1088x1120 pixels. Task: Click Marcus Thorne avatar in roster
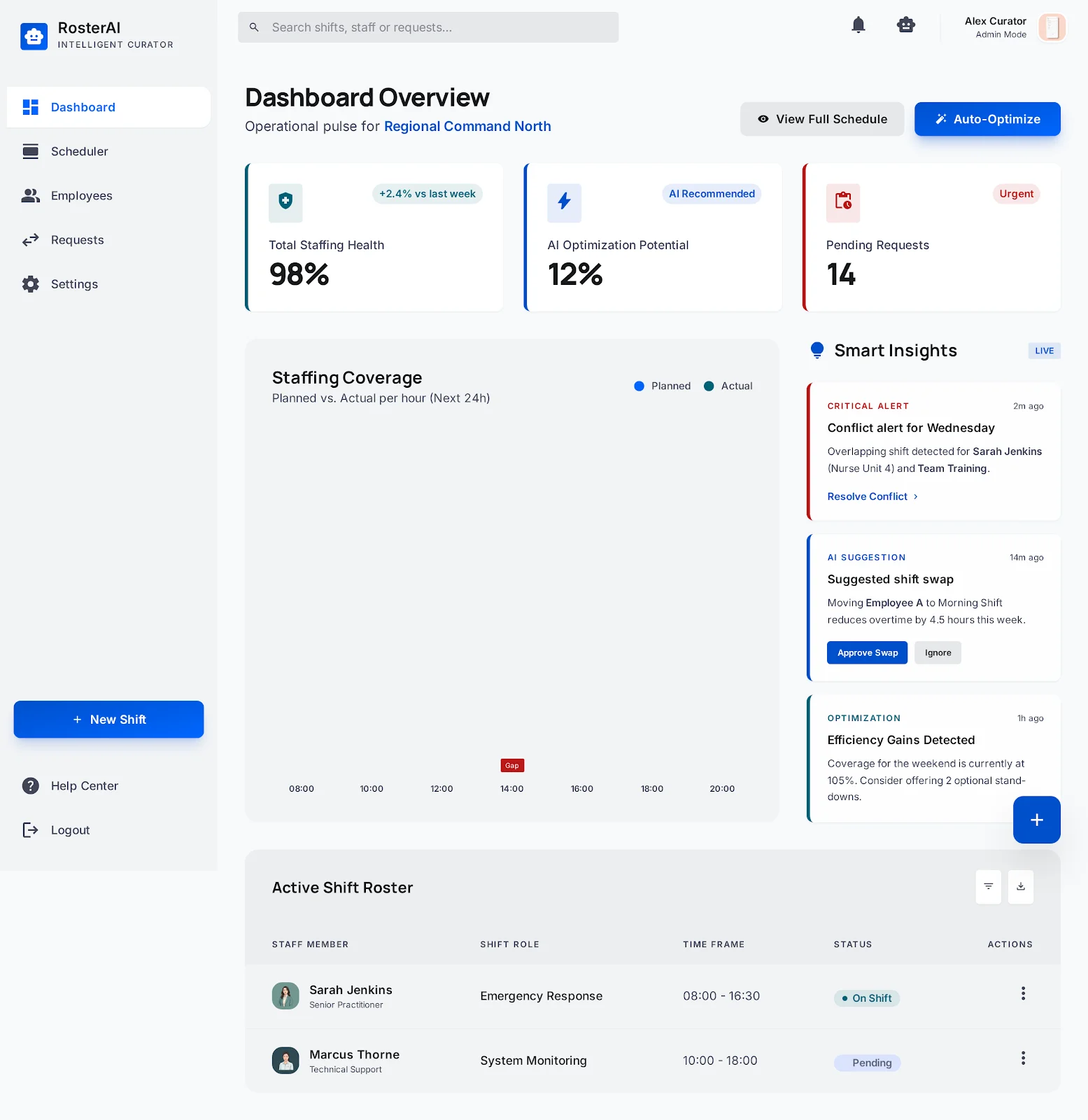(285, 1060)
